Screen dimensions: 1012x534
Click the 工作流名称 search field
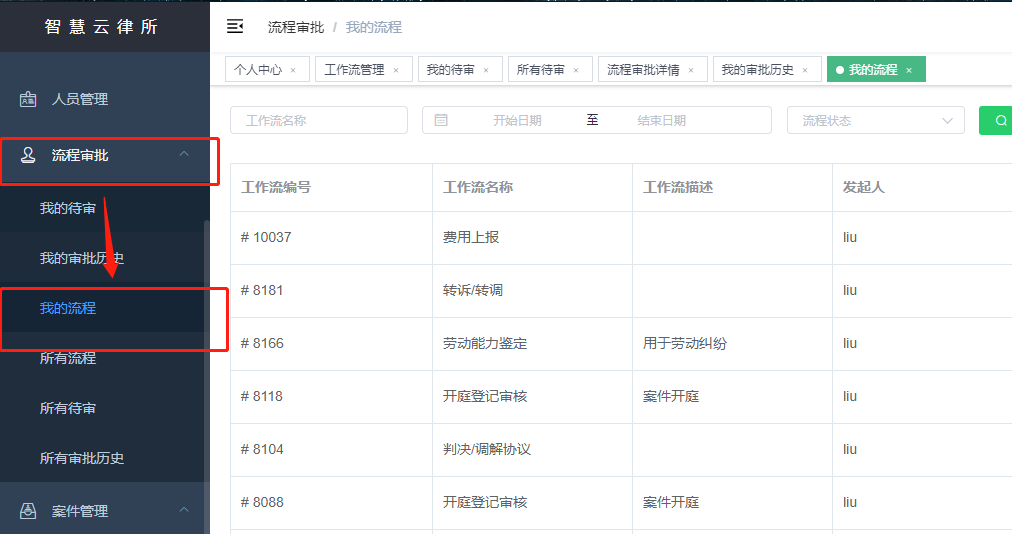pos(319,121)
